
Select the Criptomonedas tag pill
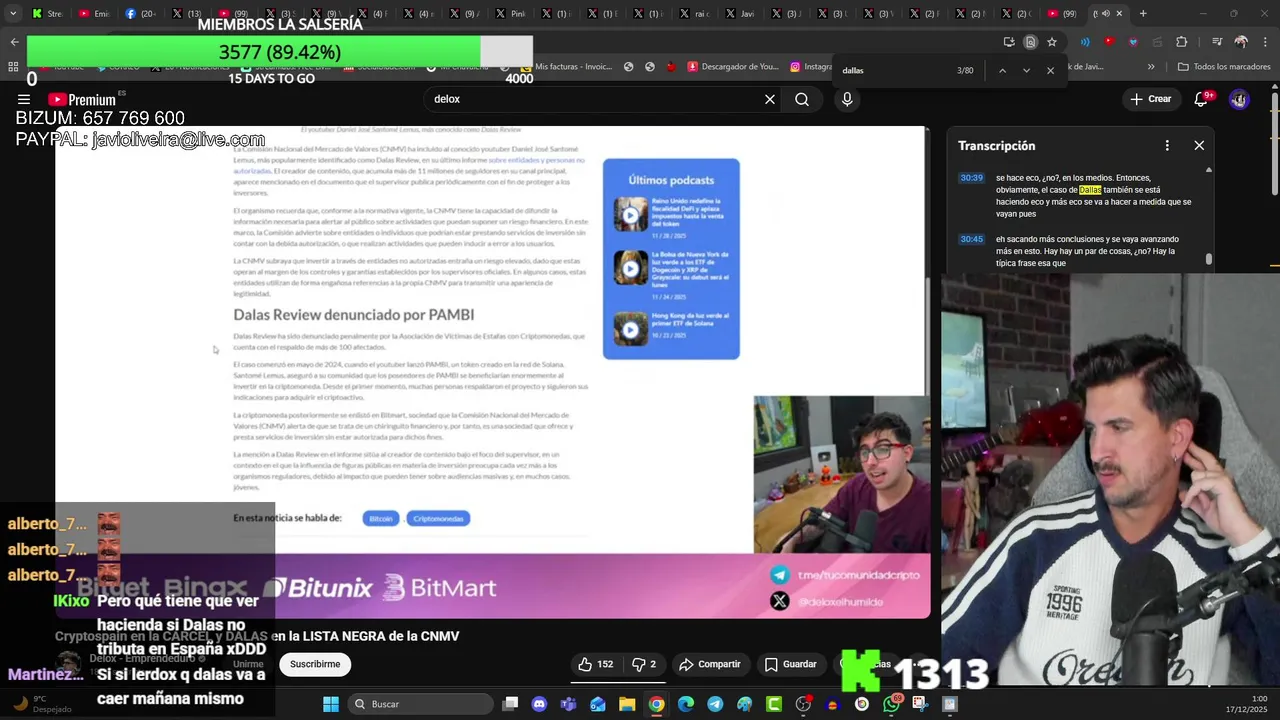pos(438,518)
